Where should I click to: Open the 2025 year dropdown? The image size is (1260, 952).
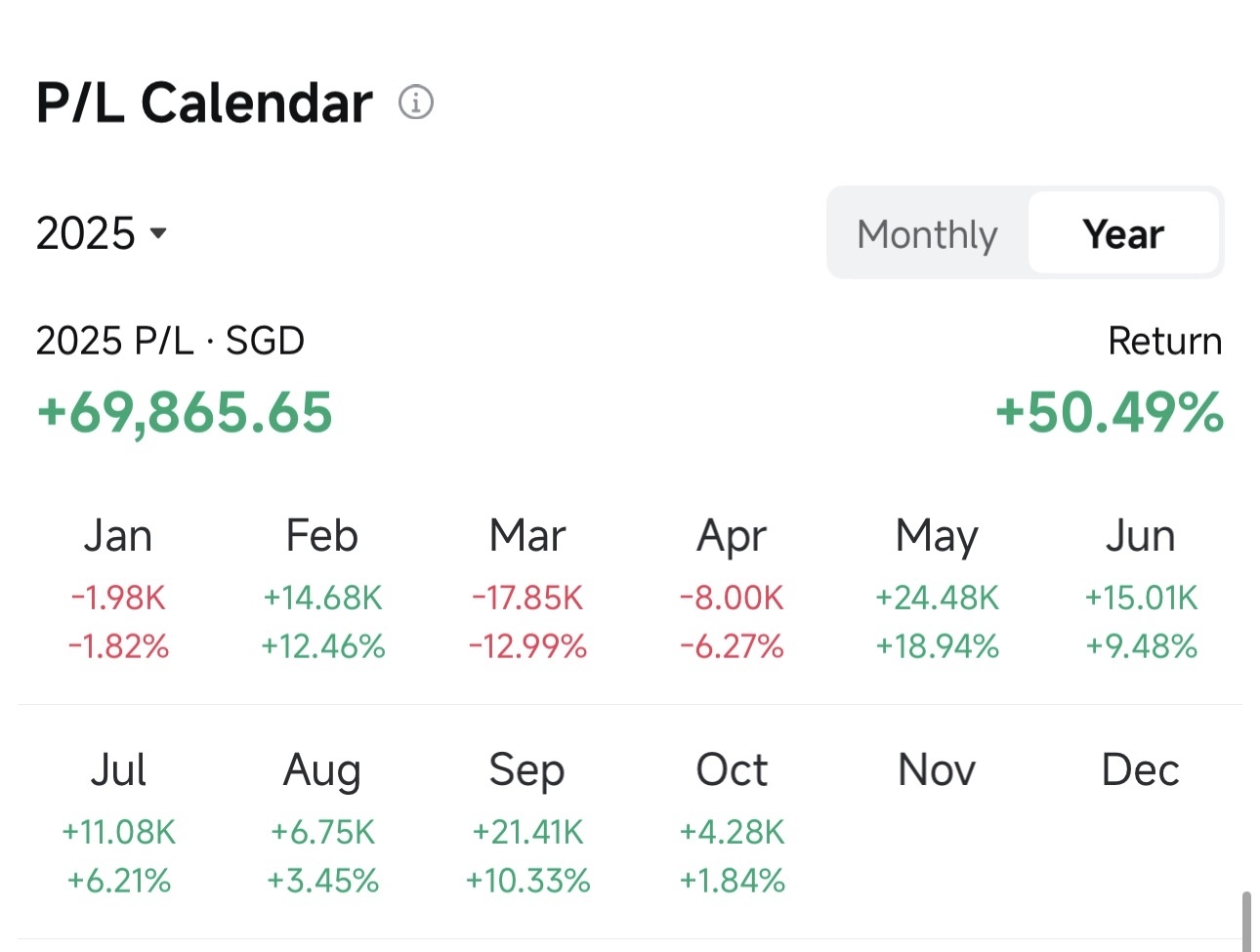tap(102, 233)
